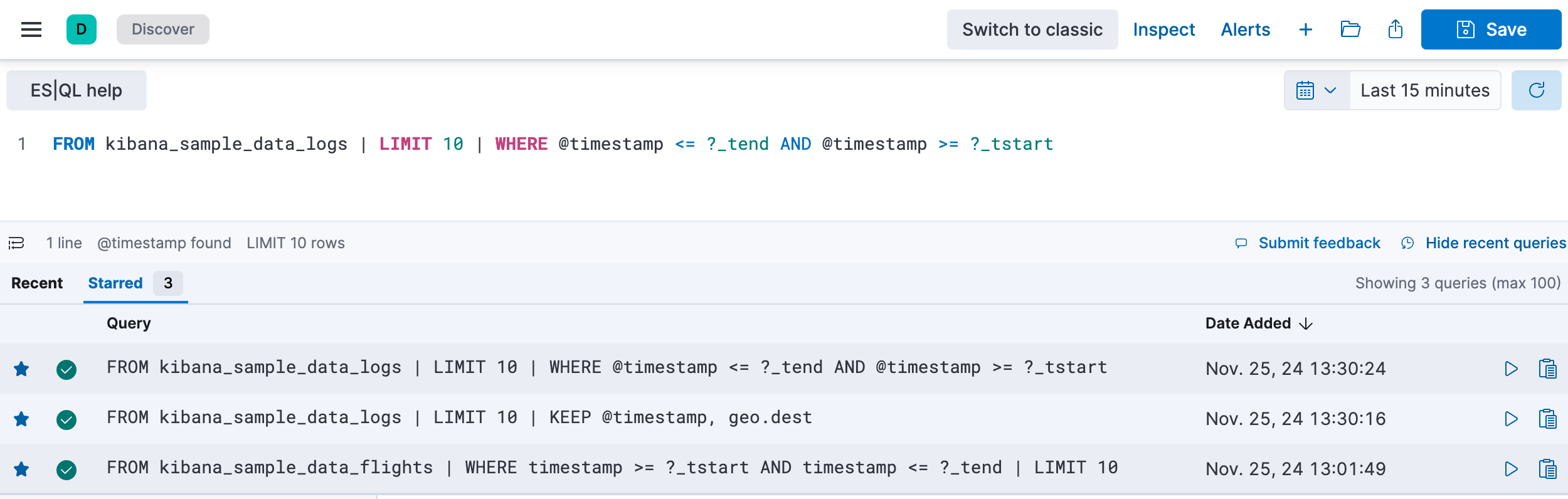
Task: Unstar the first kibana_sample_data_logs query
Action: 22,369
